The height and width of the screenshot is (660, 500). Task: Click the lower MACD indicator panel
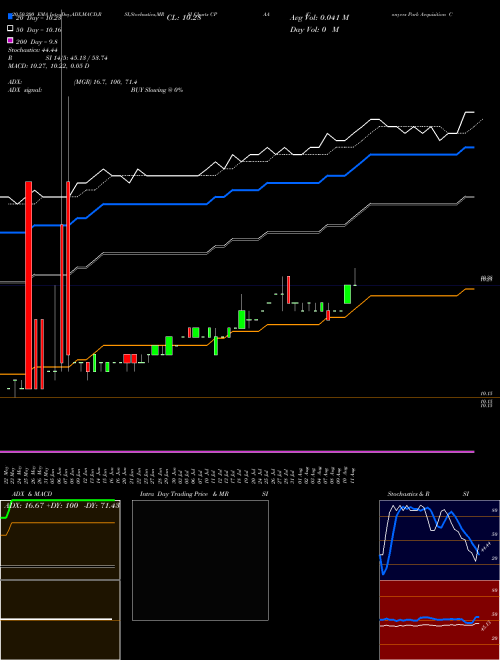coord(60,620)
